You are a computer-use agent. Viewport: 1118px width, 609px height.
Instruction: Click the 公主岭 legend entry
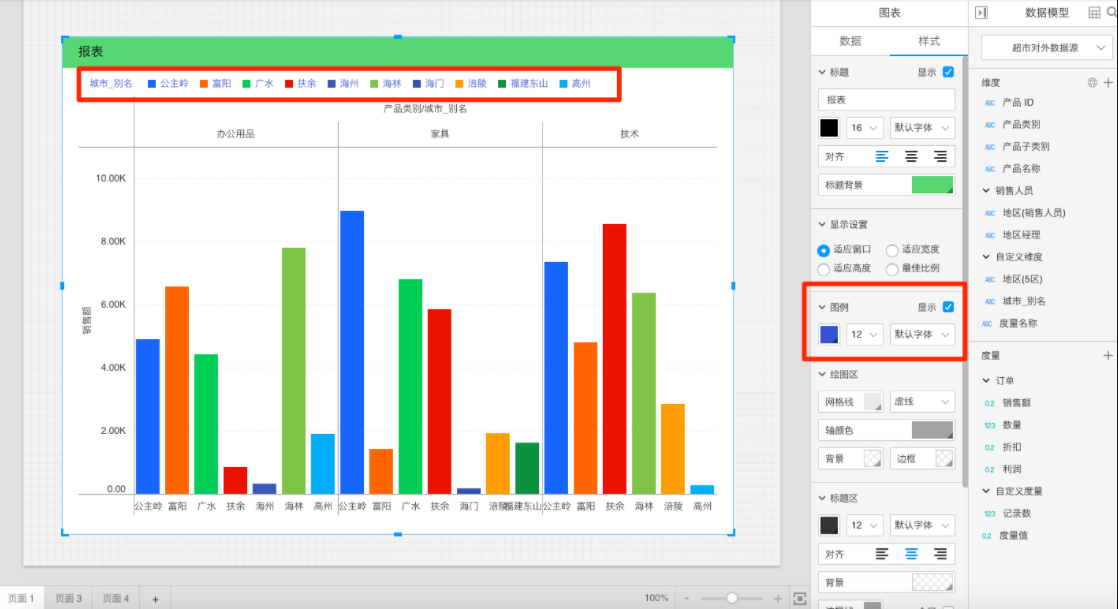coord(168,83)
